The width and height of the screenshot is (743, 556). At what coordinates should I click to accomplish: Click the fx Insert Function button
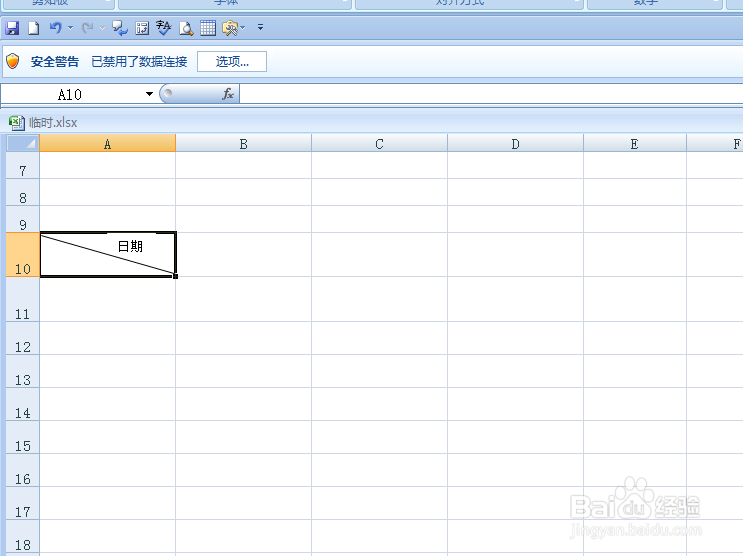[228, 94]
